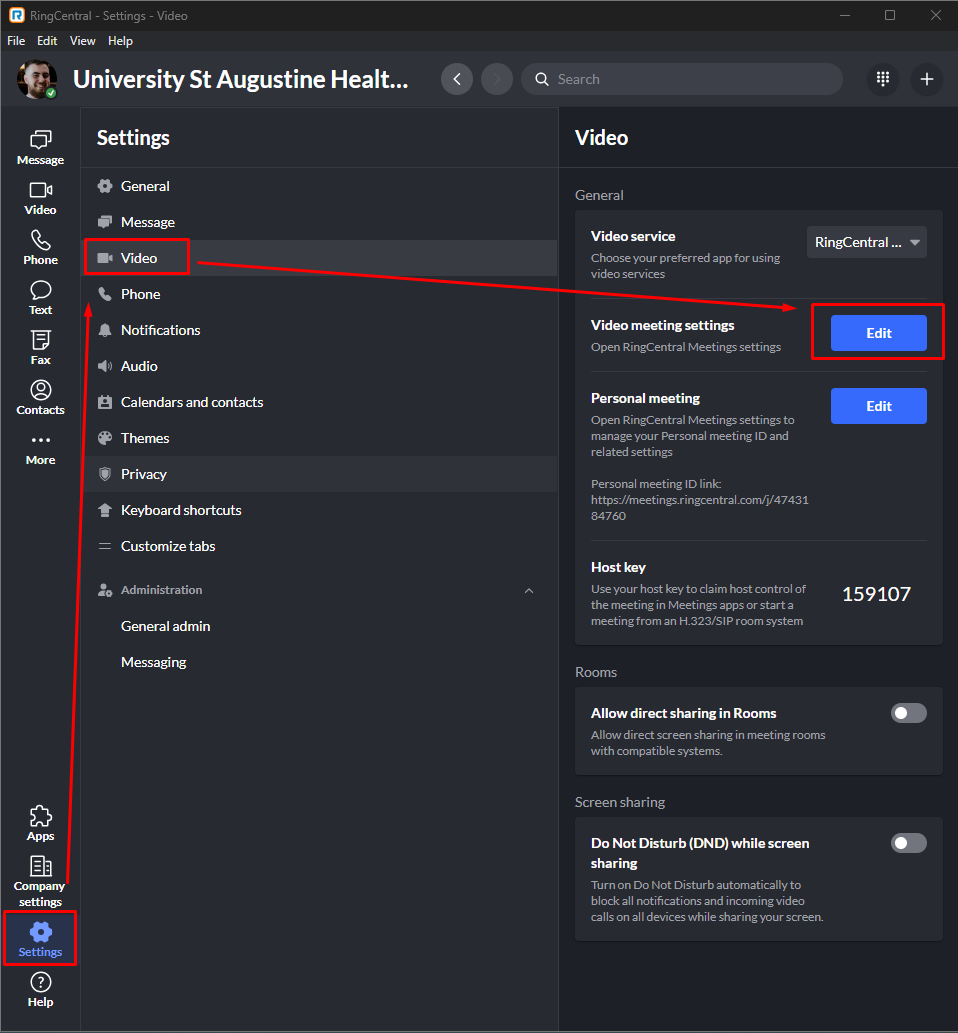This screenshot has height=1033, width=958.
Task: Click the Search input field
Action: [x=681, y=79]
